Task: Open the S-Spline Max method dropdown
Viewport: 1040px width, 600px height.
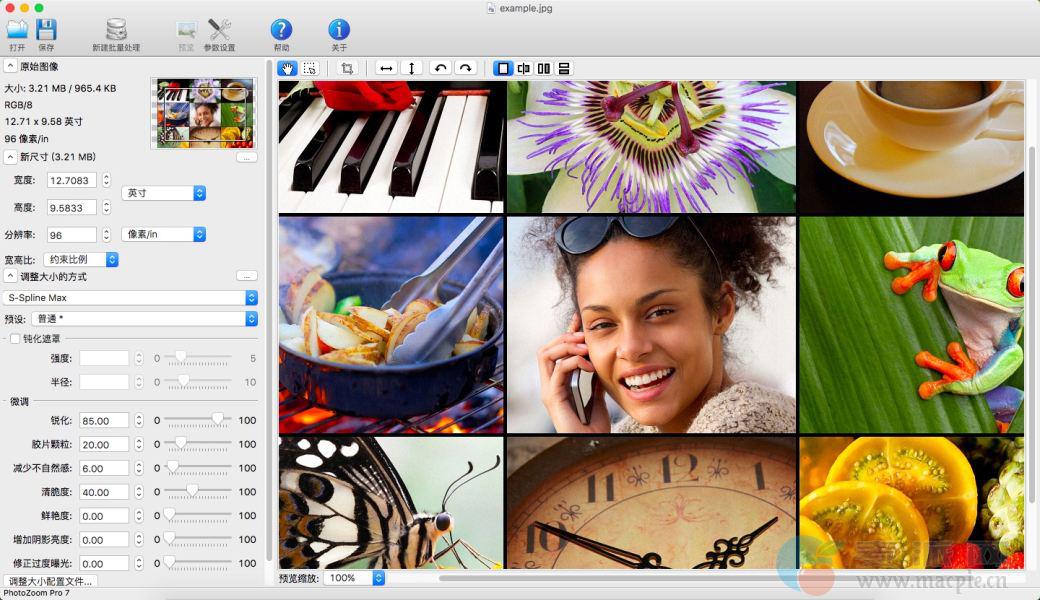Action: (x=130, y=298)
